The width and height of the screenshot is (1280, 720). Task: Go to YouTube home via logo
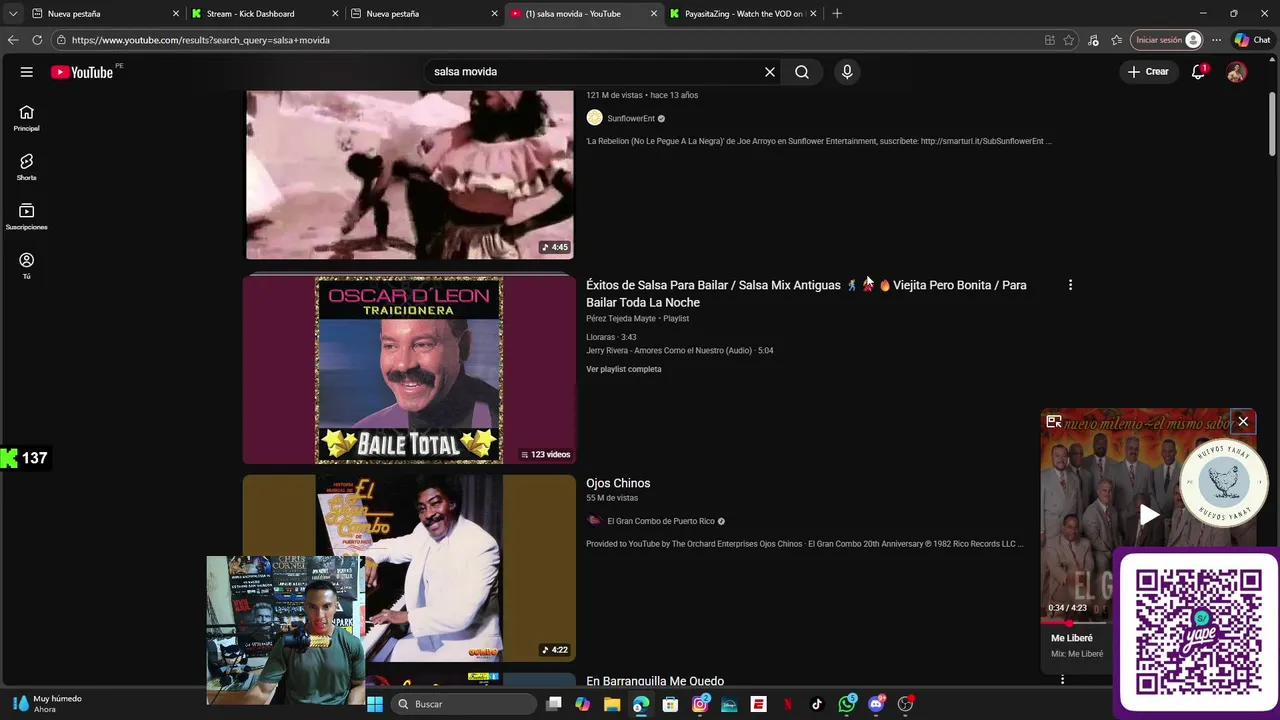pos(82,72)
